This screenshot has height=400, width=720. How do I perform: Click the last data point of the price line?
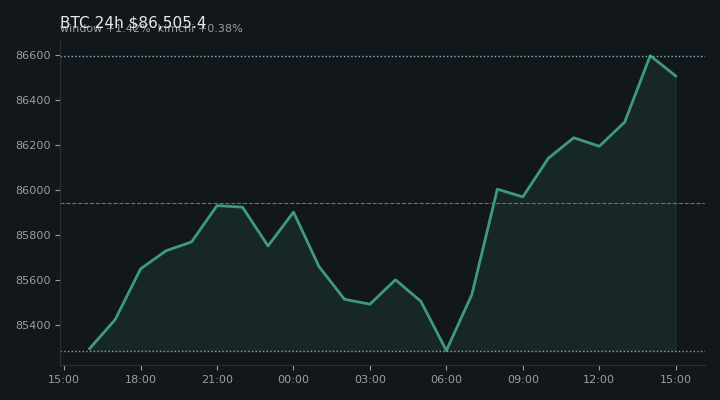676,77
